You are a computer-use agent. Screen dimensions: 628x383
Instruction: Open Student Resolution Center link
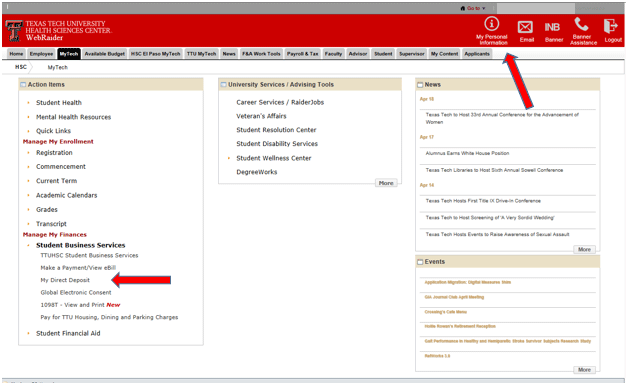pyautogui.click(x=276, y=130)
